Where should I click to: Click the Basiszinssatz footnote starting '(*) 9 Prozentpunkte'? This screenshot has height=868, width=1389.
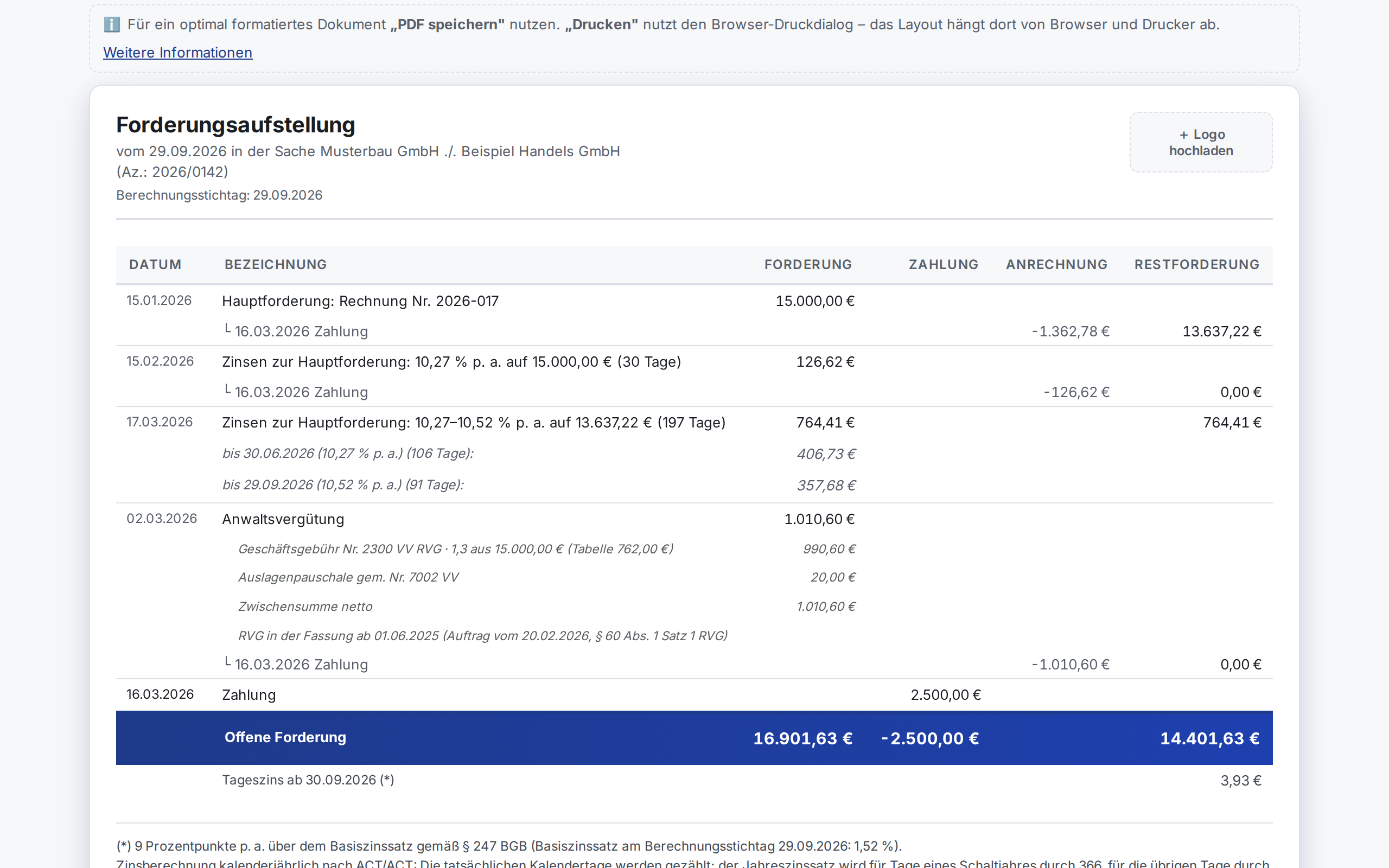click(509, 846)
